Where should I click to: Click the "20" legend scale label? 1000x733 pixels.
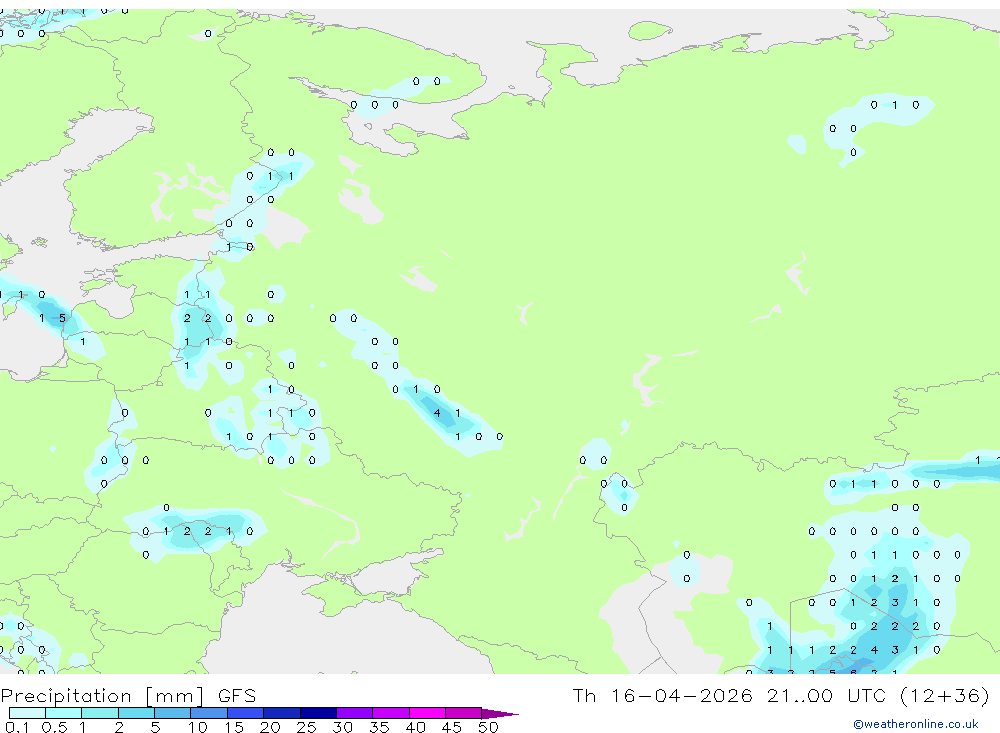pos(270,727)
